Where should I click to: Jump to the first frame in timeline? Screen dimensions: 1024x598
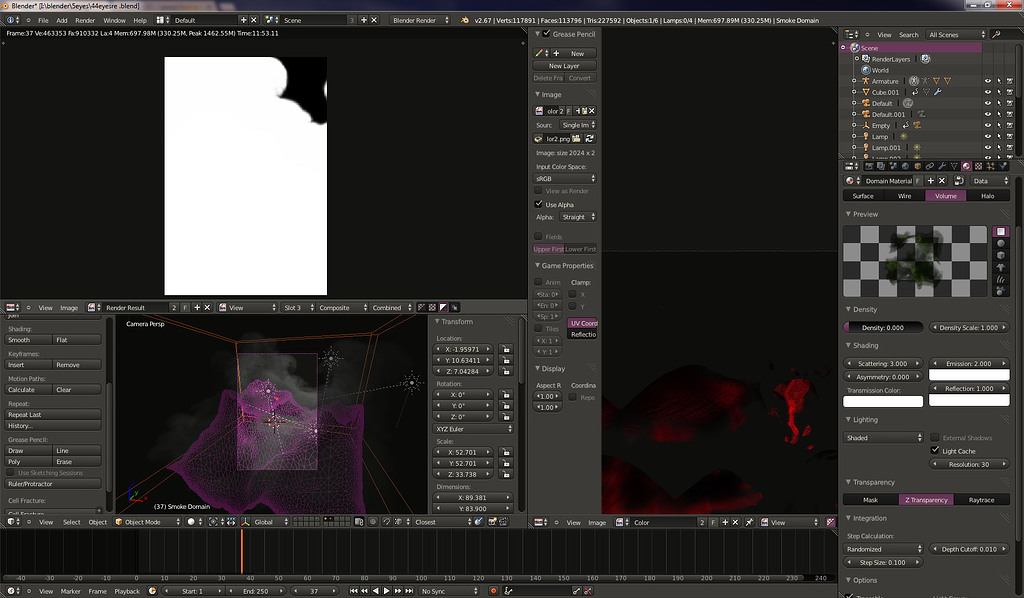pyautogui.click(x=353, y=591)
